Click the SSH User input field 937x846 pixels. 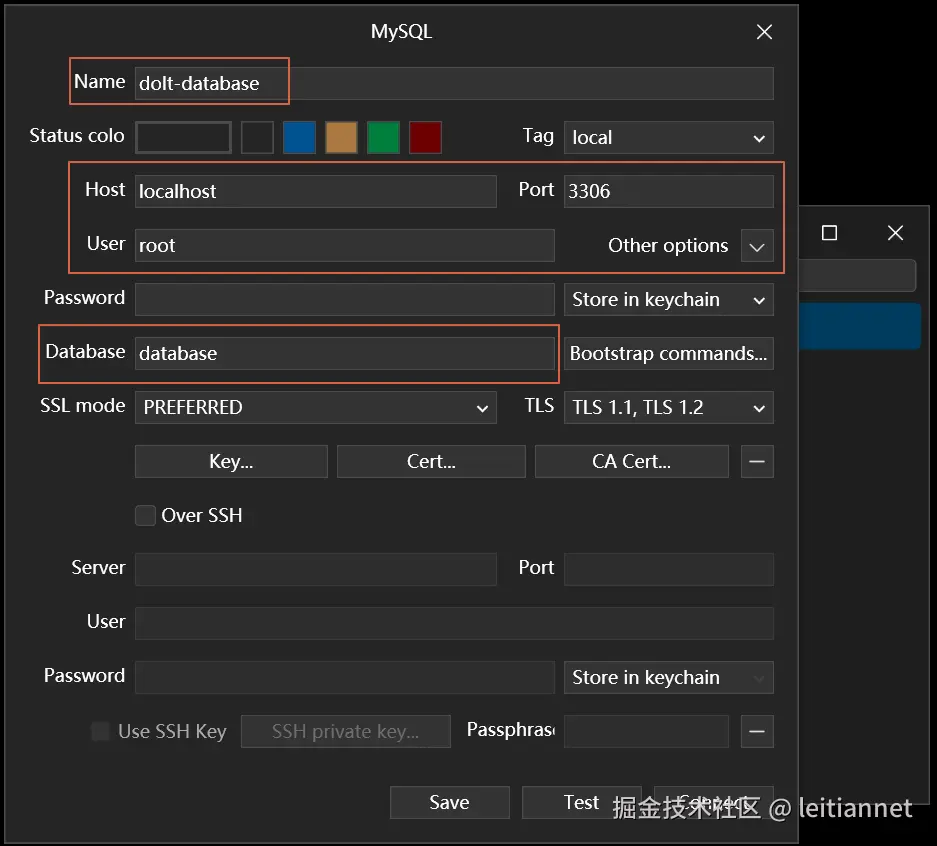point(454,623)
